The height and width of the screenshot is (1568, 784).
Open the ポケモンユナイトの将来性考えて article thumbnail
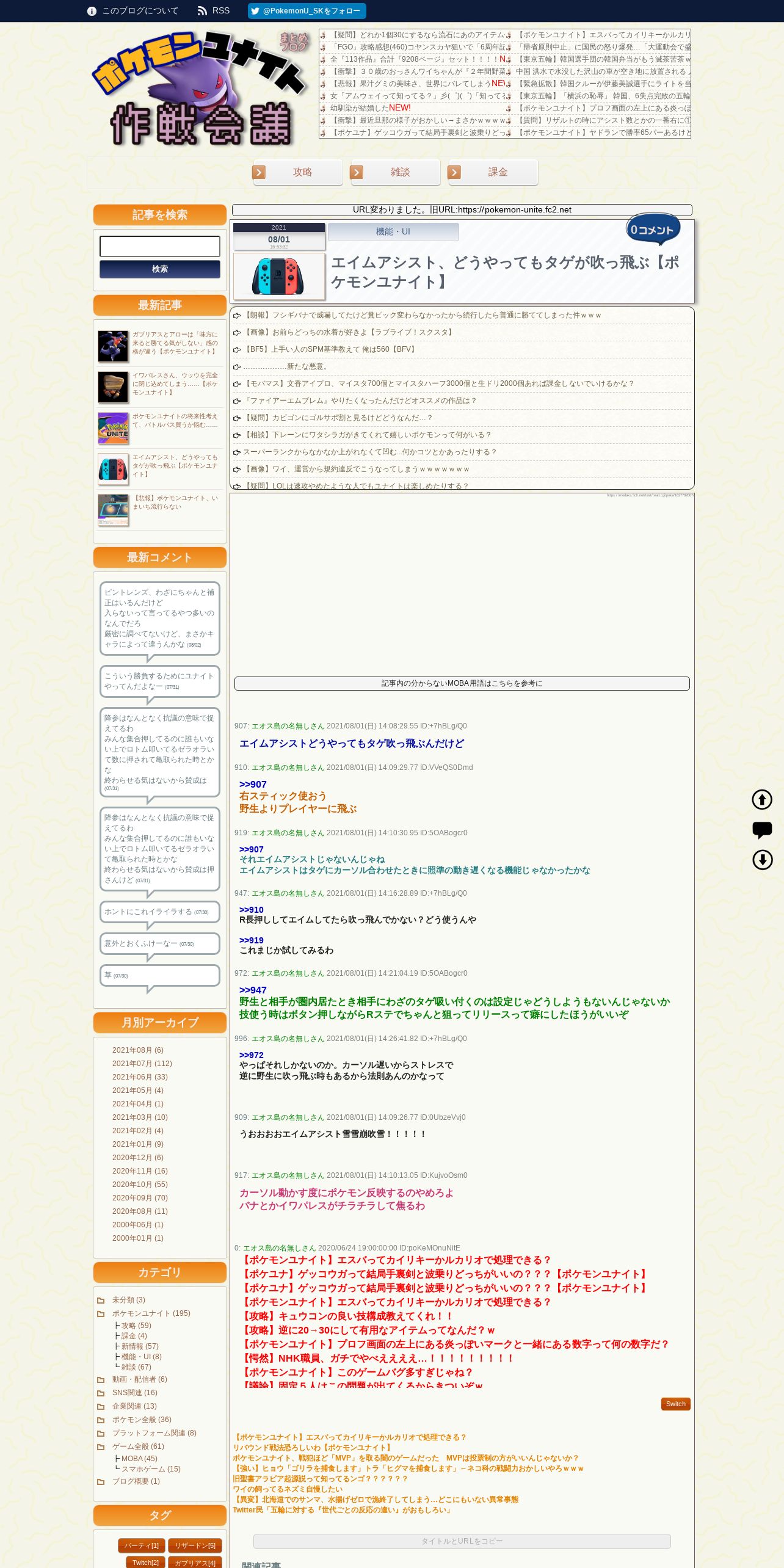coord(113,427)
